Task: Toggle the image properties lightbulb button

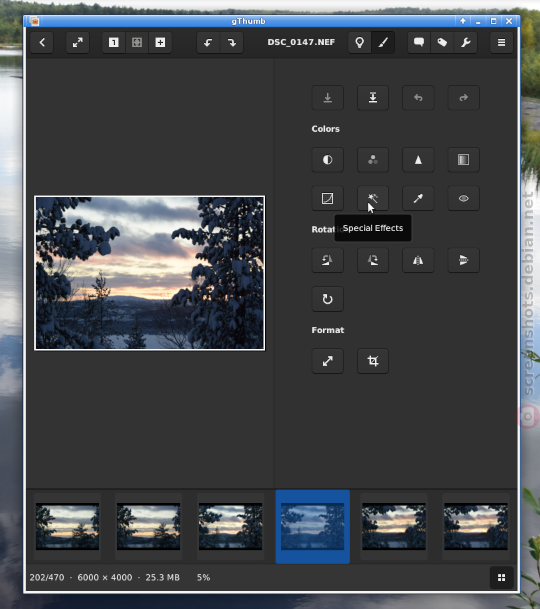Action: pyautogui.click(x=359, y=42)
